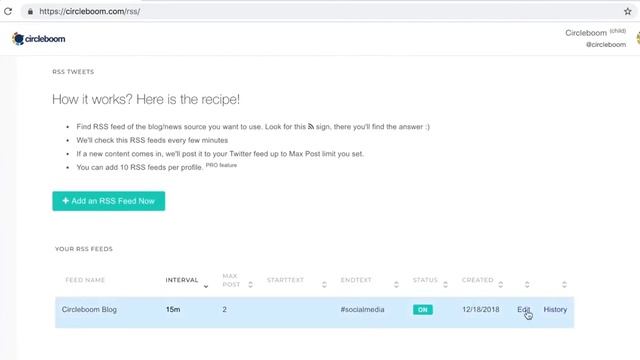Click the #socialmedia end text cell
This screenshot has height=360, width=640.
[x=362, y=309]
